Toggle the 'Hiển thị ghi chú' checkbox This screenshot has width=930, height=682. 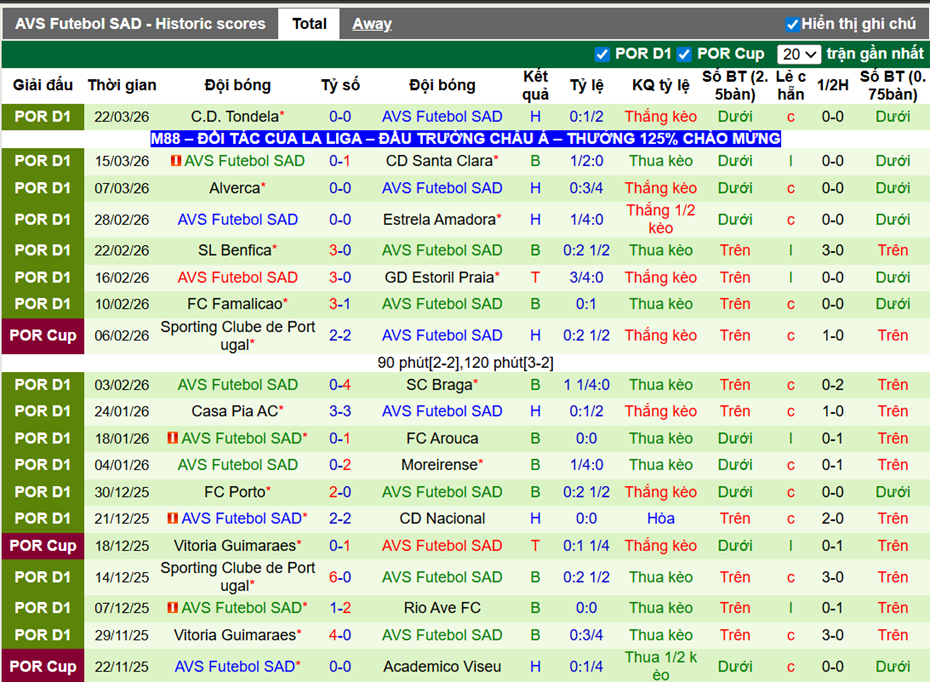(793, 24)
